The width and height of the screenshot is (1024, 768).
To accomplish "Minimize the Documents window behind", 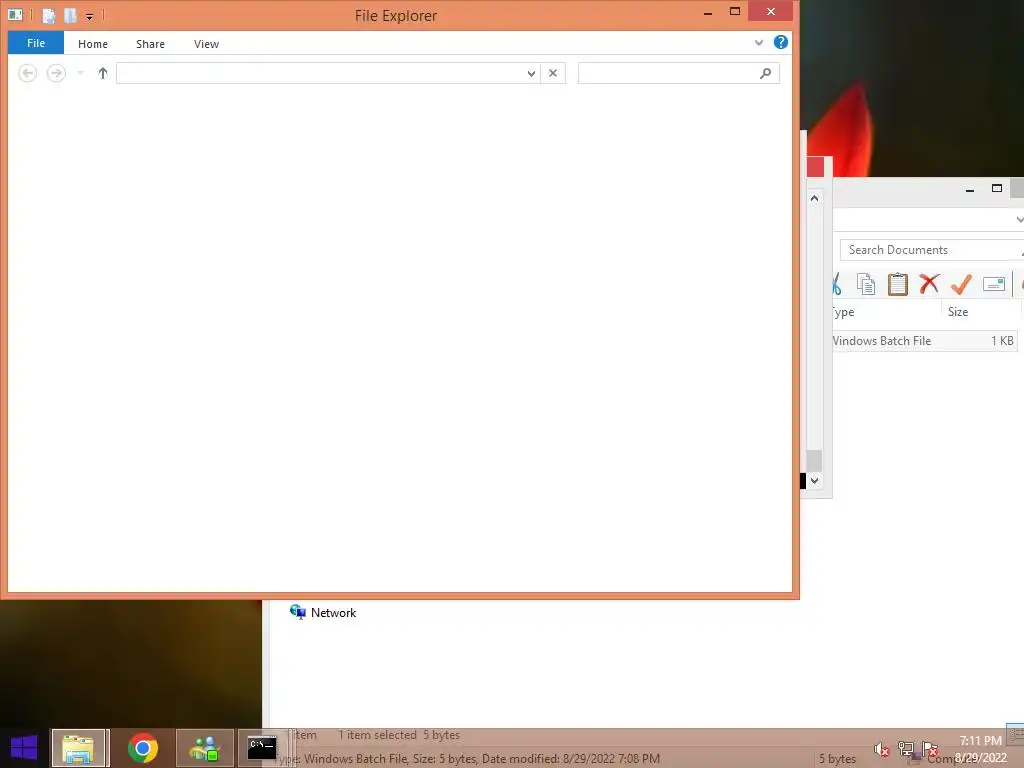I will point(970,189).
